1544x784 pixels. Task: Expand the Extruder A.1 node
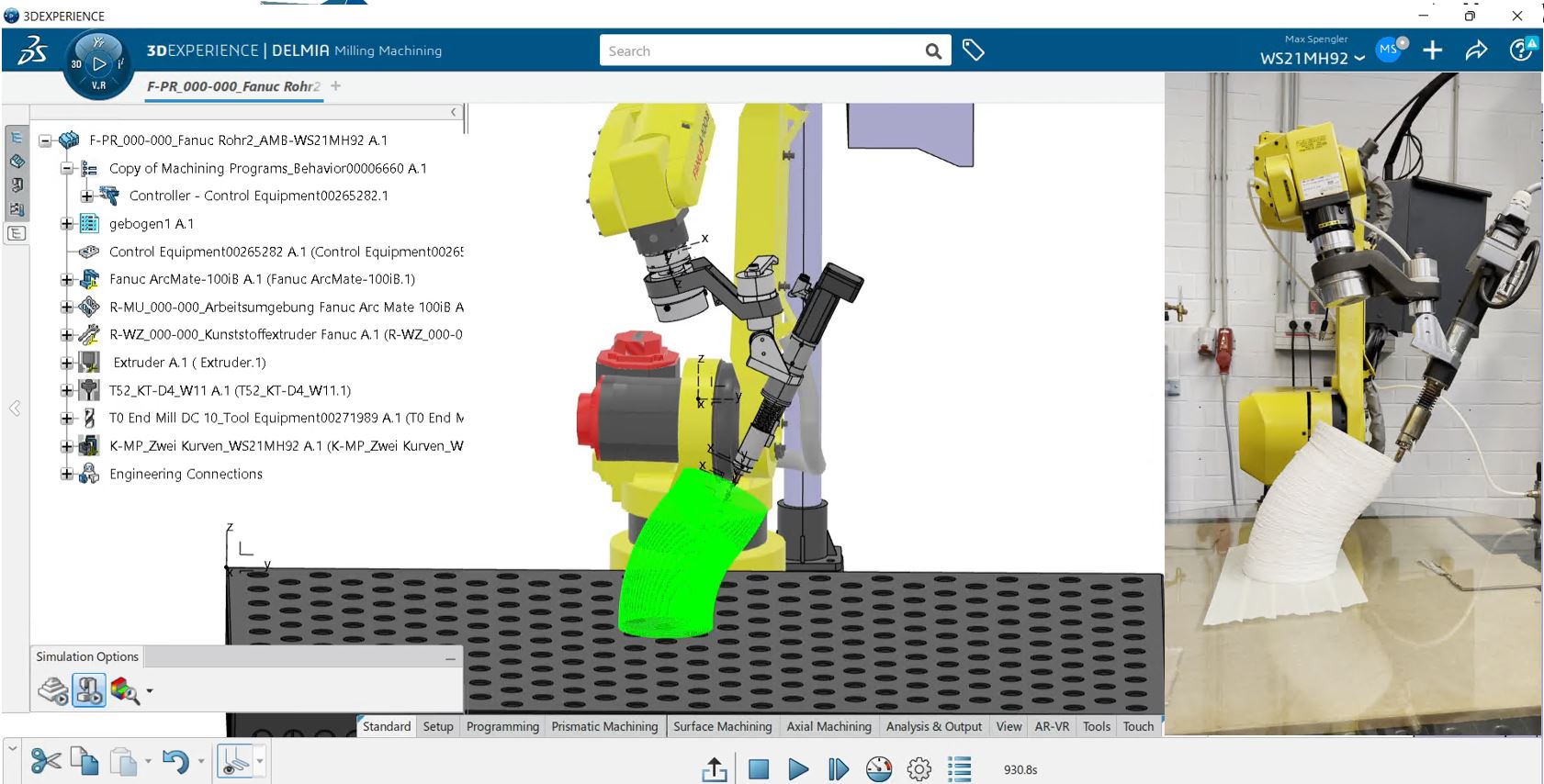coord(66,363)
